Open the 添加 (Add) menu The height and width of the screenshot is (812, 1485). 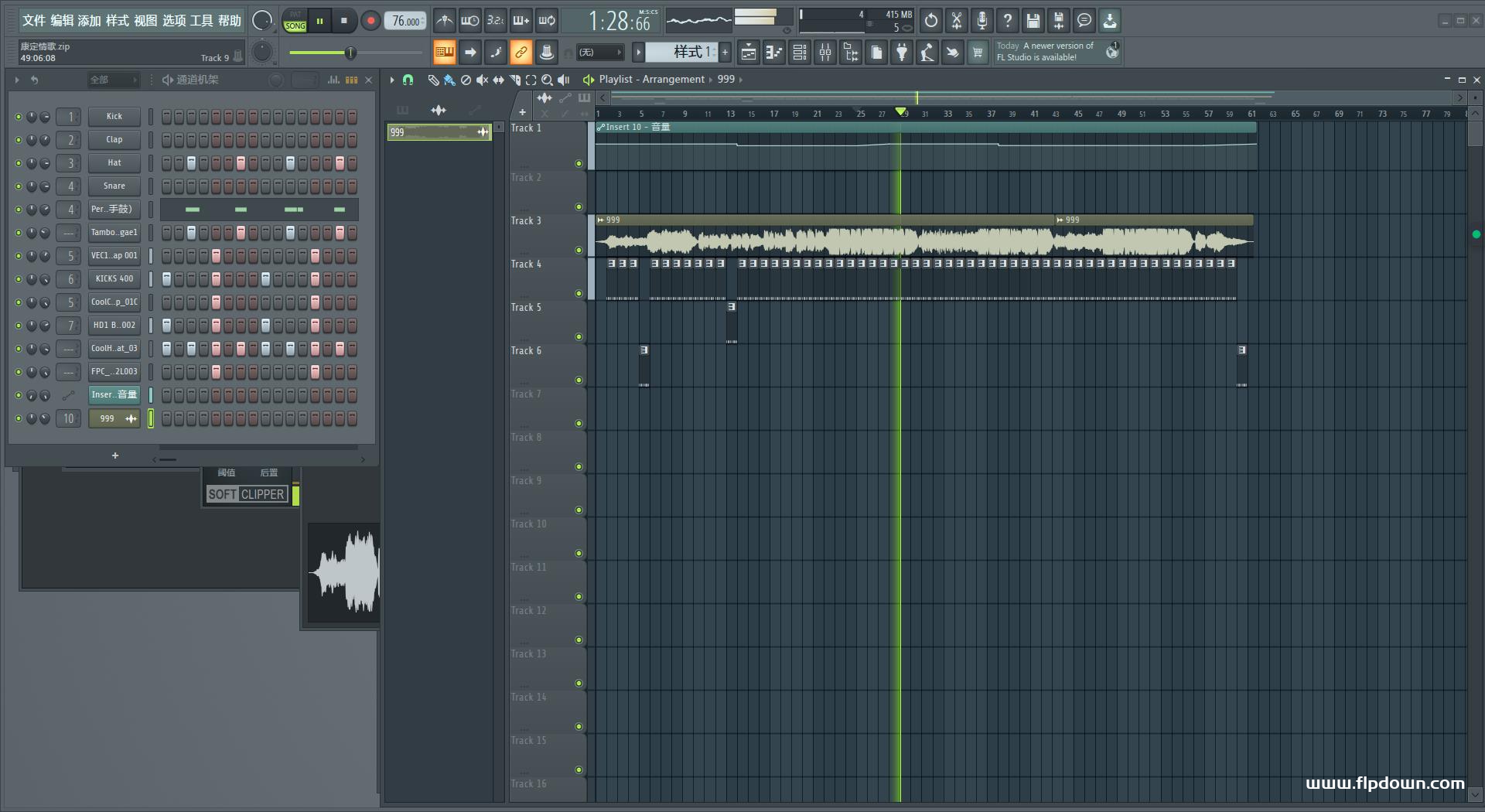90,21
